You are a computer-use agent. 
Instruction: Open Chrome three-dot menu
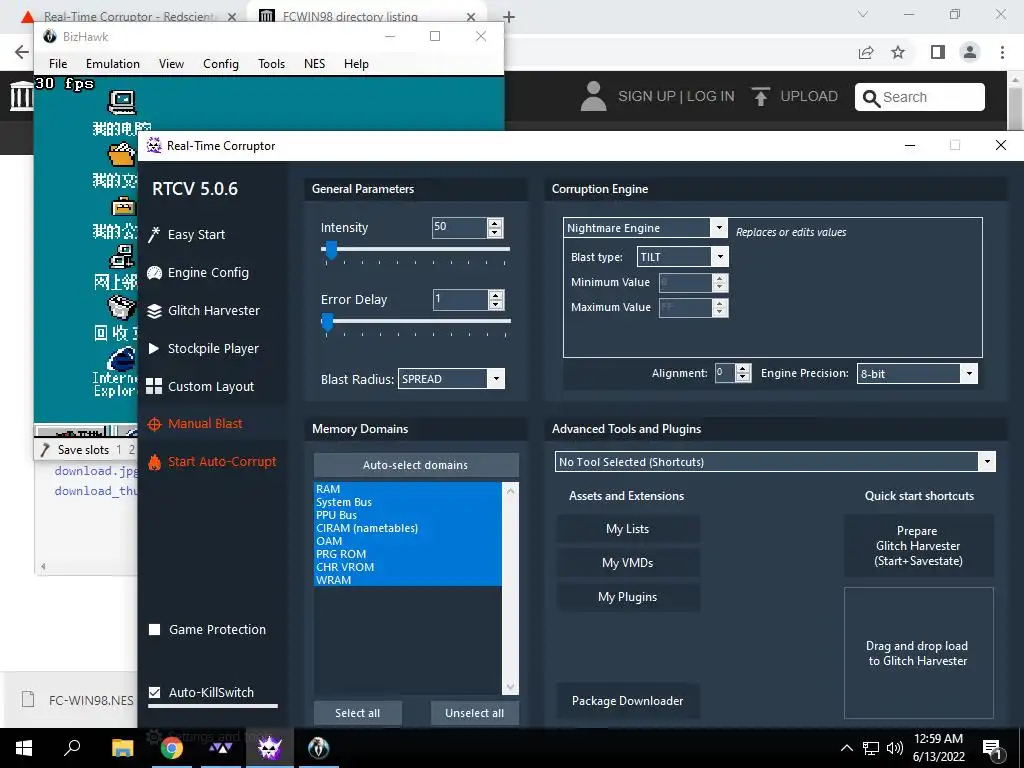click(1002, 52)
